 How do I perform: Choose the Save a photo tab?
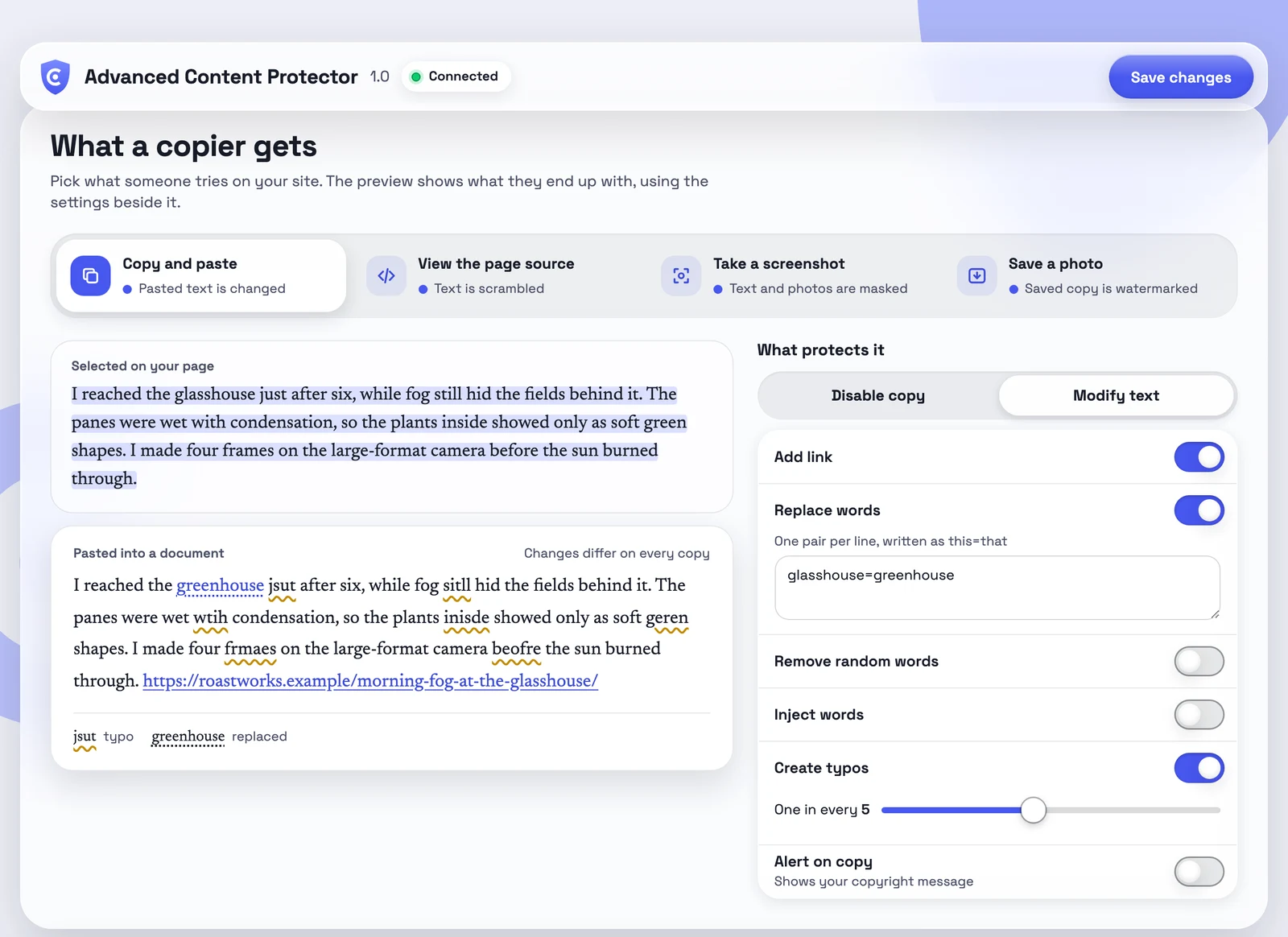(x=1087, y=276)
